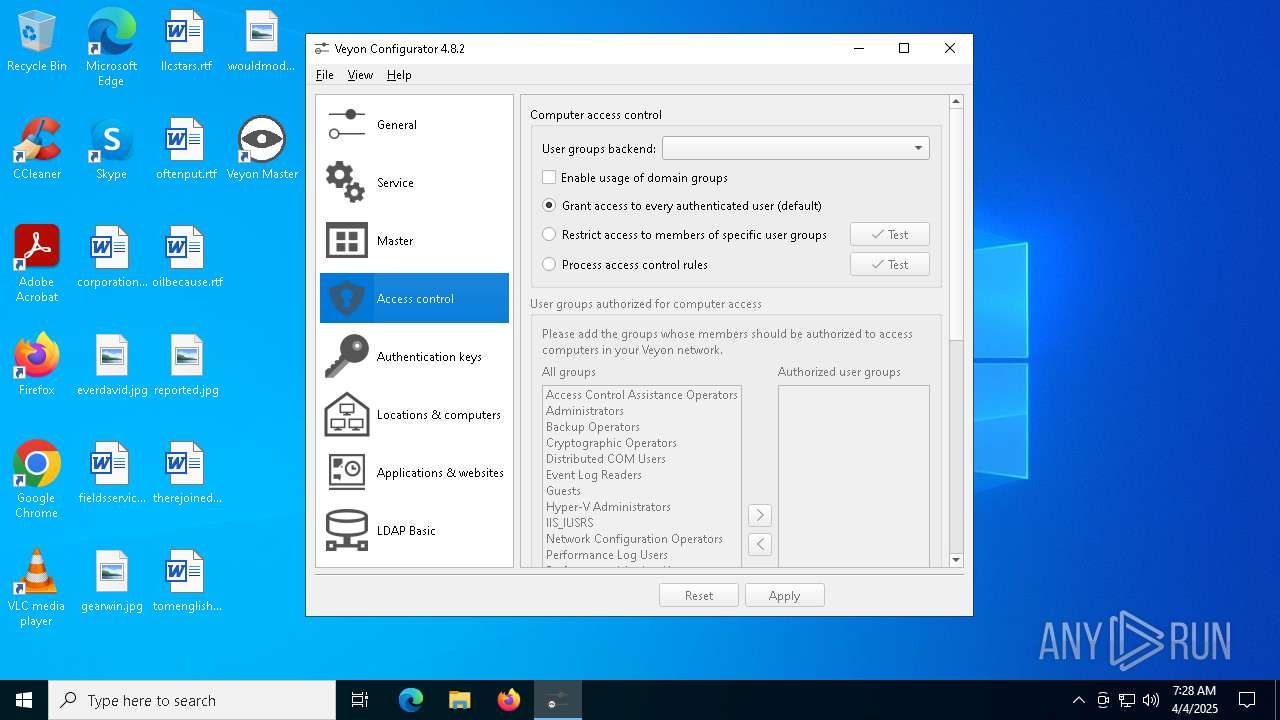Enable usage of domain groups
The height and width of the screenshot is (720, 1280).
pyautogui.click(x=635, y=178)
